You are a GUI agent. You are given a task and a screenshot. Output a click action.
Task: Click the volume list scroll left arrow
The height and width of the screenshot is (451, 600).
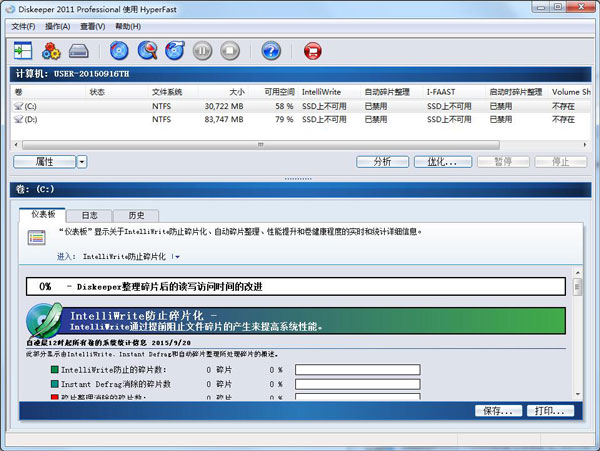click(x=16, y=145)
